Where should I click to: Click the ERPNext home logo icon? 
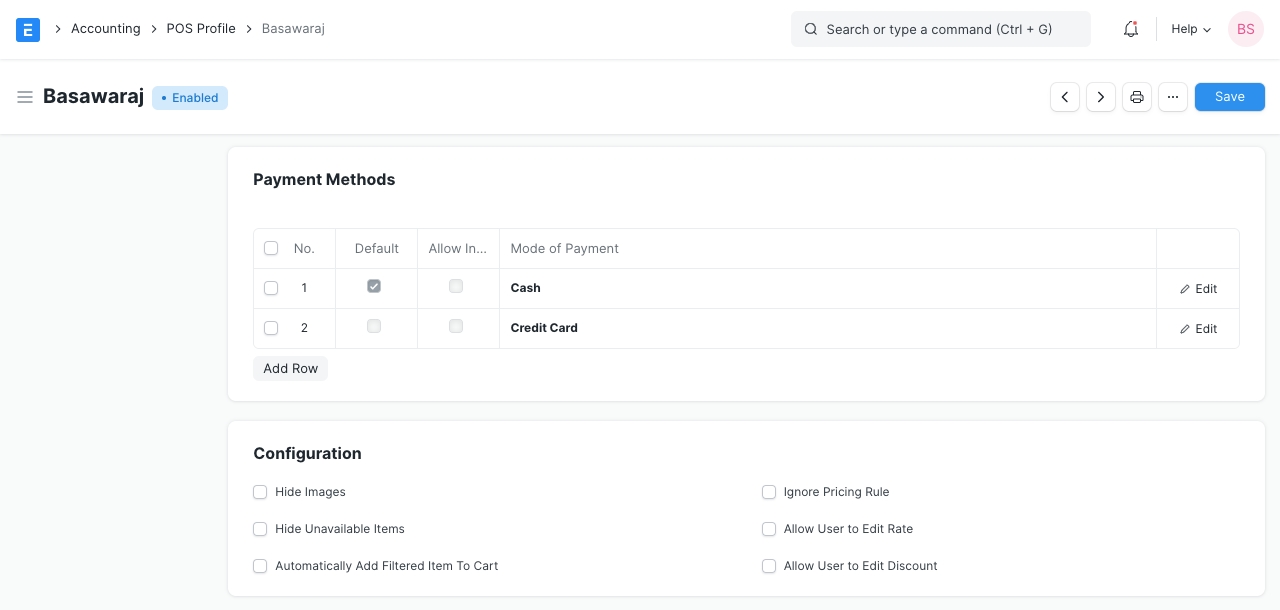point(28,29)
